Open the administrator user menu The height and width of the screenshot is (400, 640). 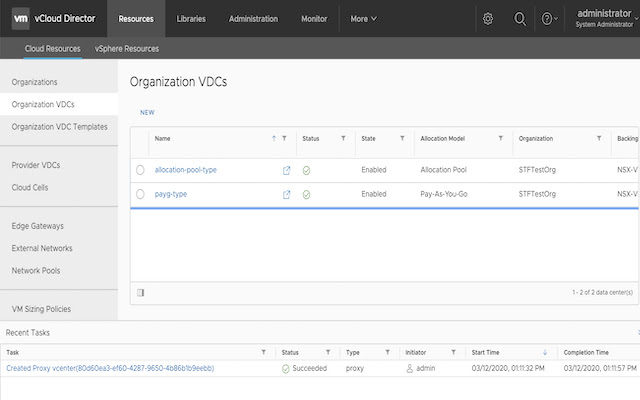(x=605, y=18)
